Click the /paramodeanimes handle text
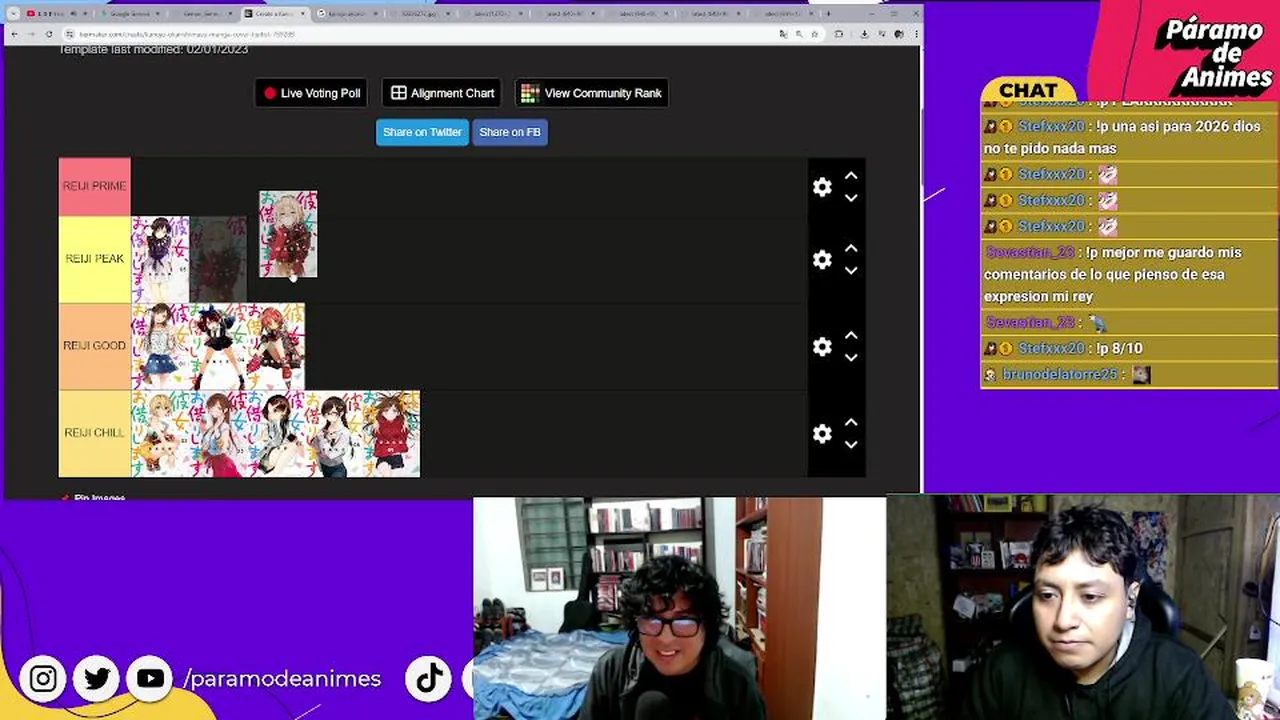 [283, 679]
